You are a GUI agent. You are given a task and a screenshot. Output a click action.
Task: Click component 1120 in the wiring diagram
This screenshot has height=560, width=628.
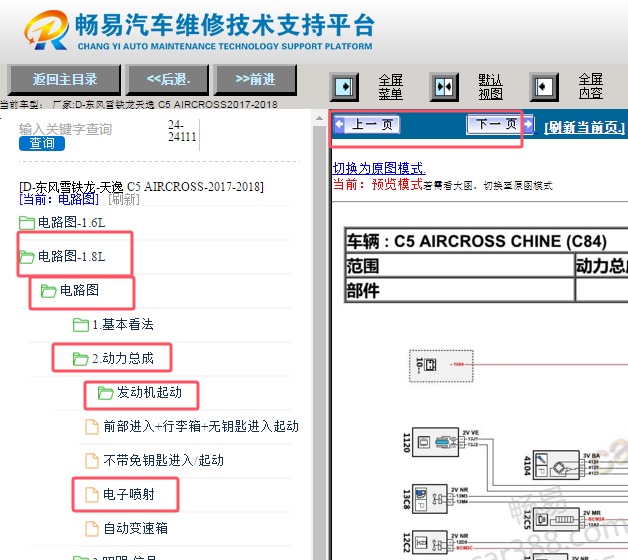tap(435, 442)
